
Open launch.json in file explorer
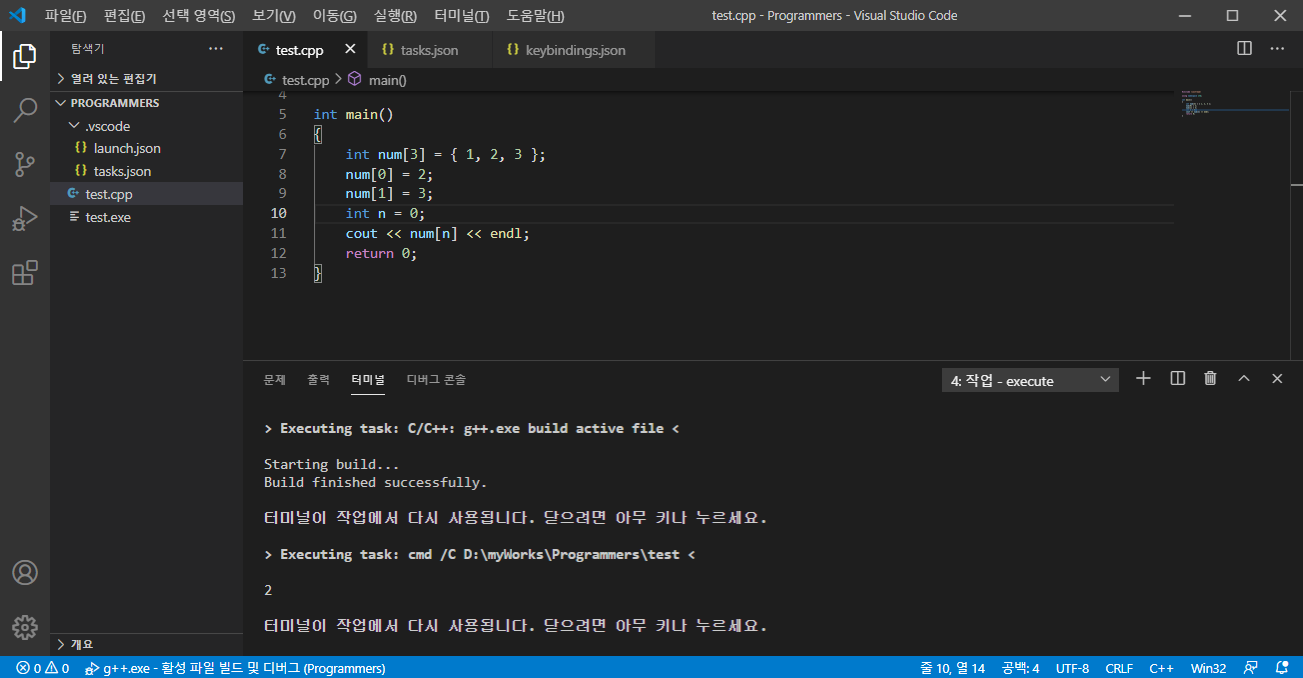click(x=146, y=148)
